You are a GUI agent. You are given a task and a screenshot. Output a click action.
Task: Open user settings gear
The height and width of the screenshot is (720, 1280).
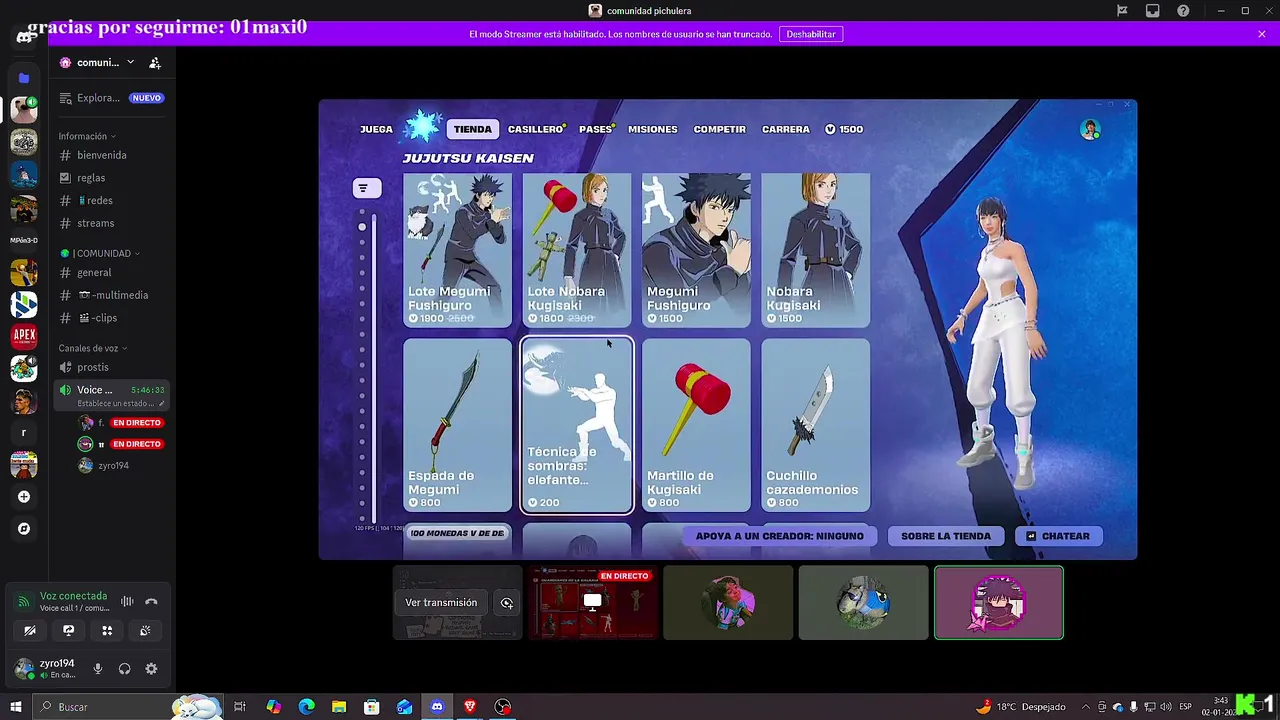(x=151, y=669)
